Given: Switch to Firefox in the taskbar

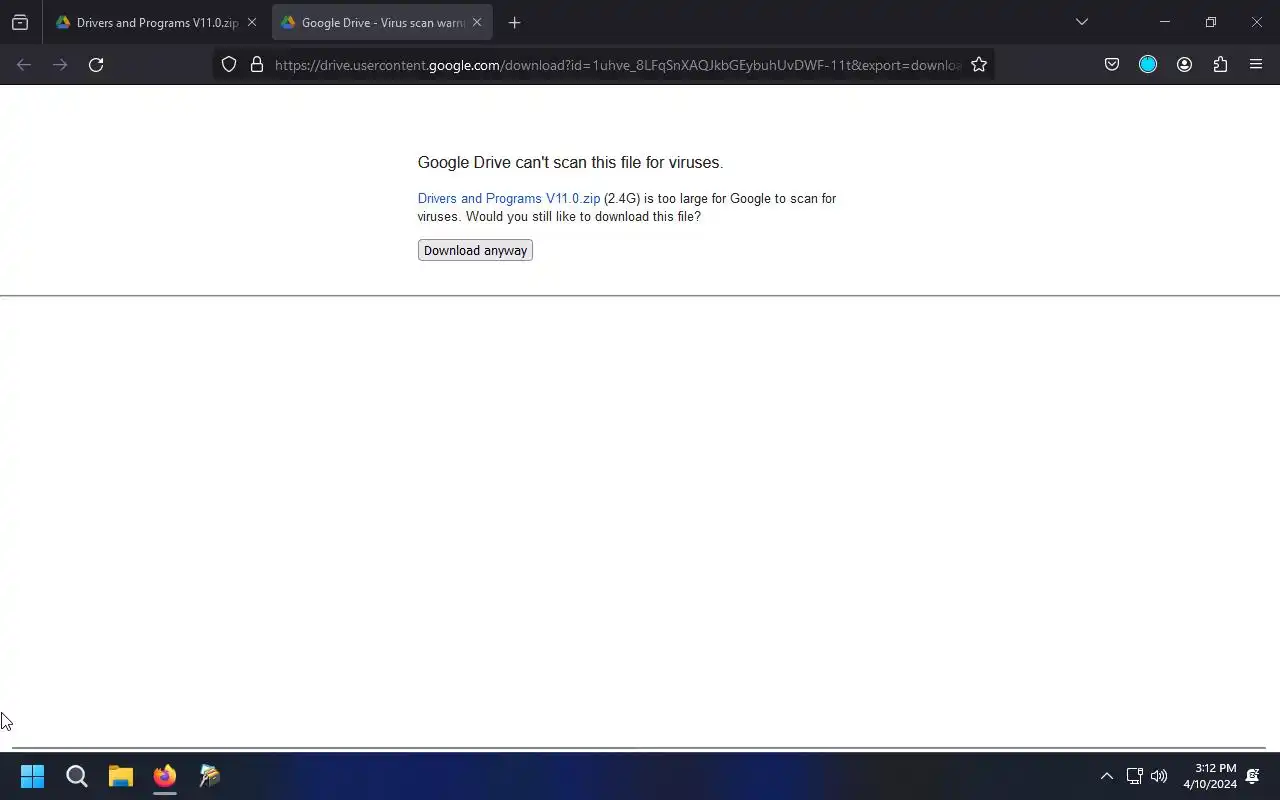Looking at the screenshot, I should coord(165,776).
